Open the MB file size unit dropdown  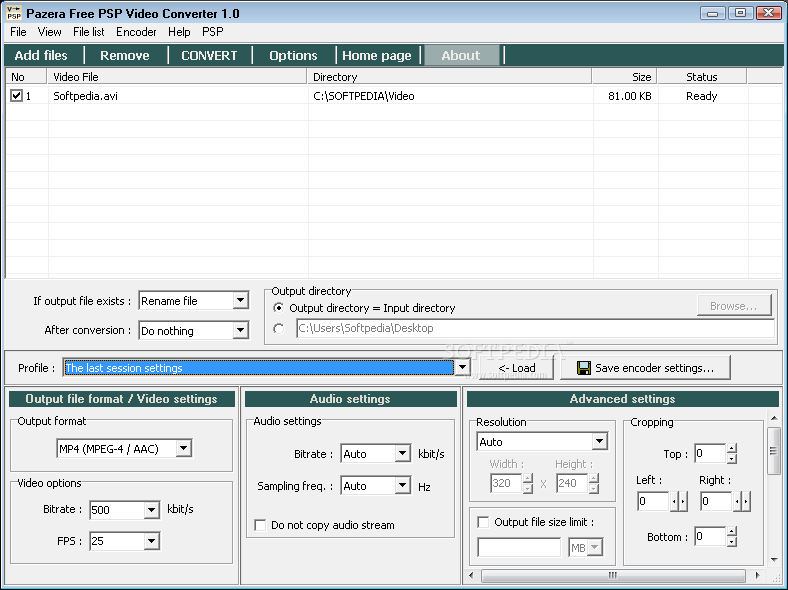click(595, 547)
